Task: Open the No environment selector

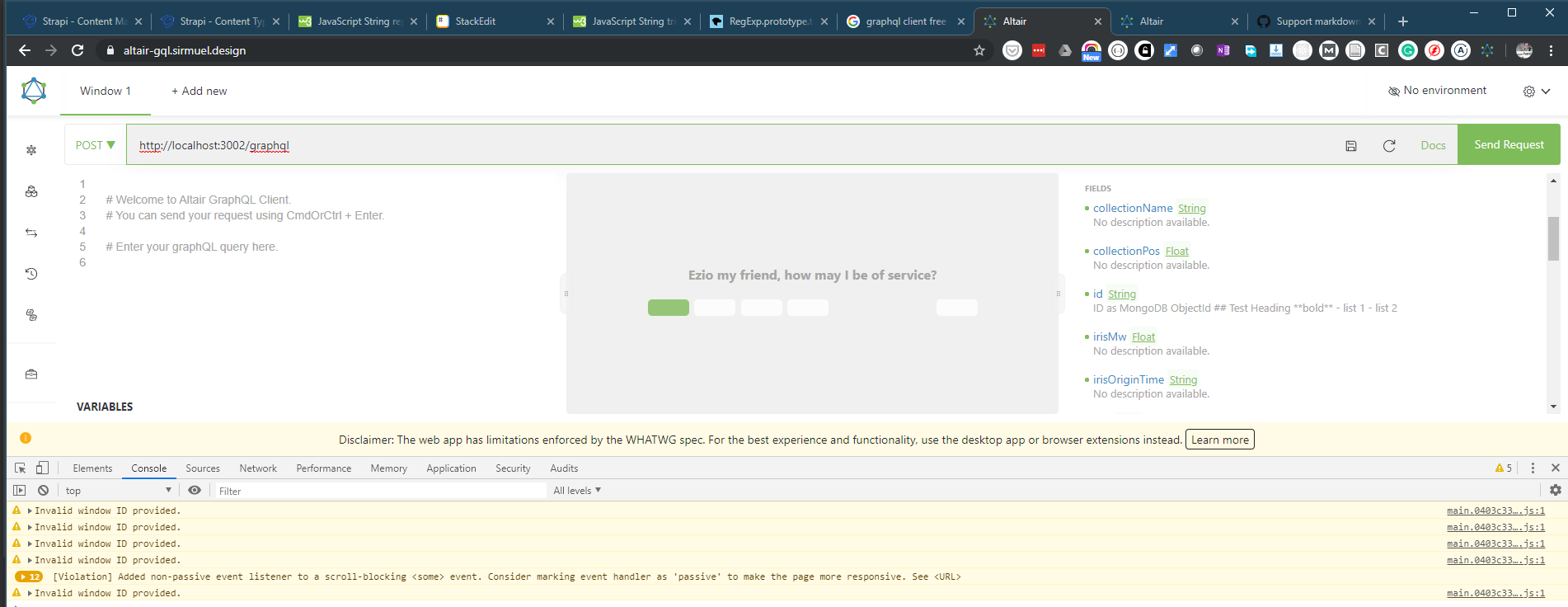Action: (1438, 91)
